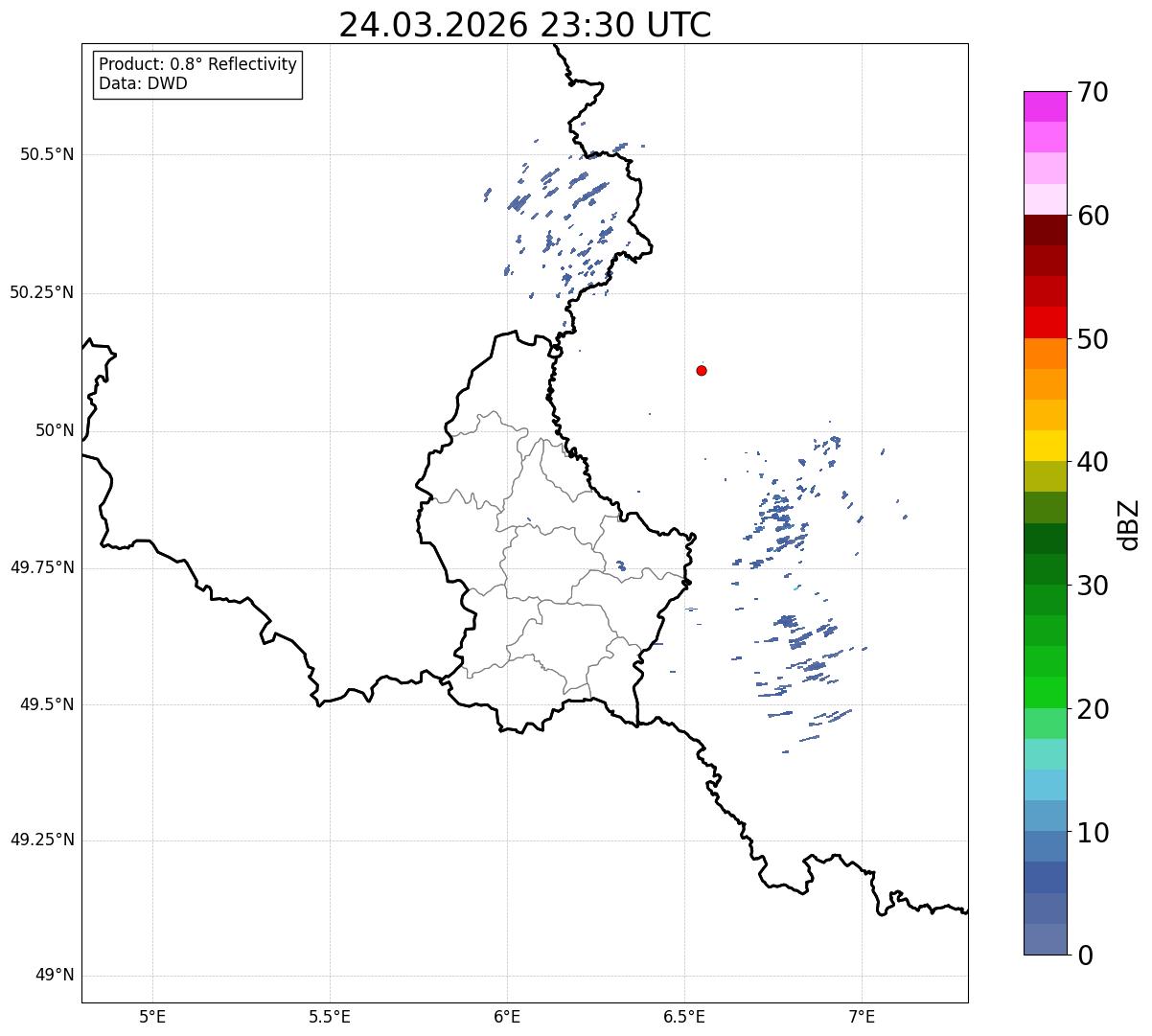Click the bright green segment above 20
The width and height of the screenshot is (1152, 1036).
tap(1045, 692)
